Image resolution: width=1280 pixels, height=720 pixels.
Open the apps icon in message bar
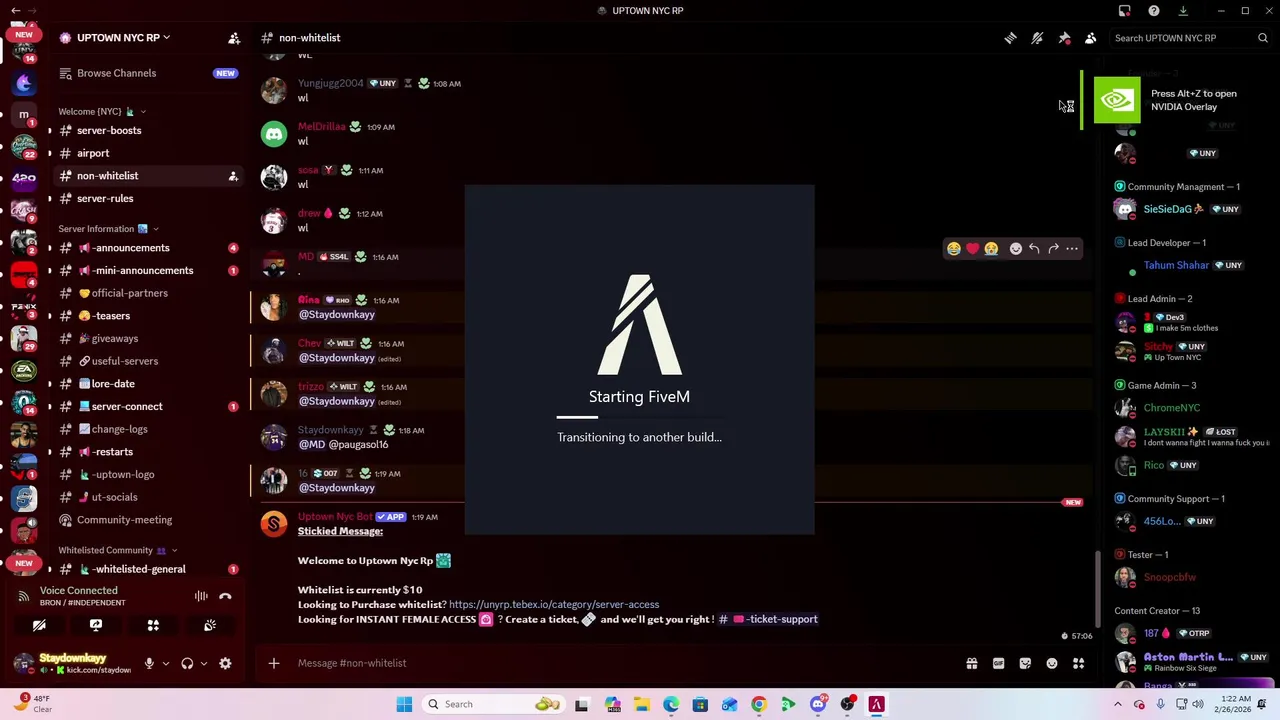click(x=1079, y=663)
